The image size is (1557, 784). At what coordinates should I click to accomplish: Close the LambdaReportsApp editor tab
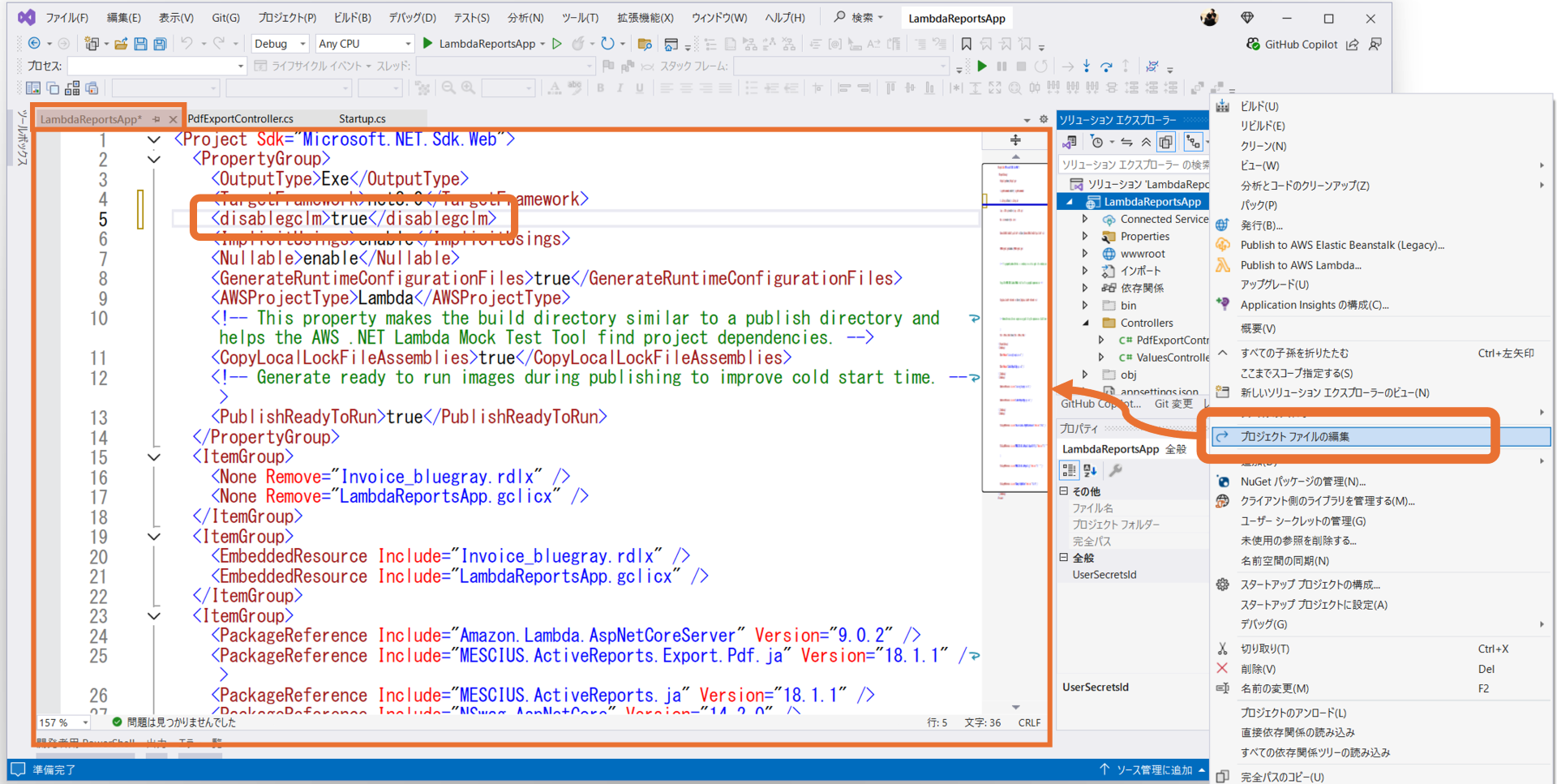click(x=173, y=119)
